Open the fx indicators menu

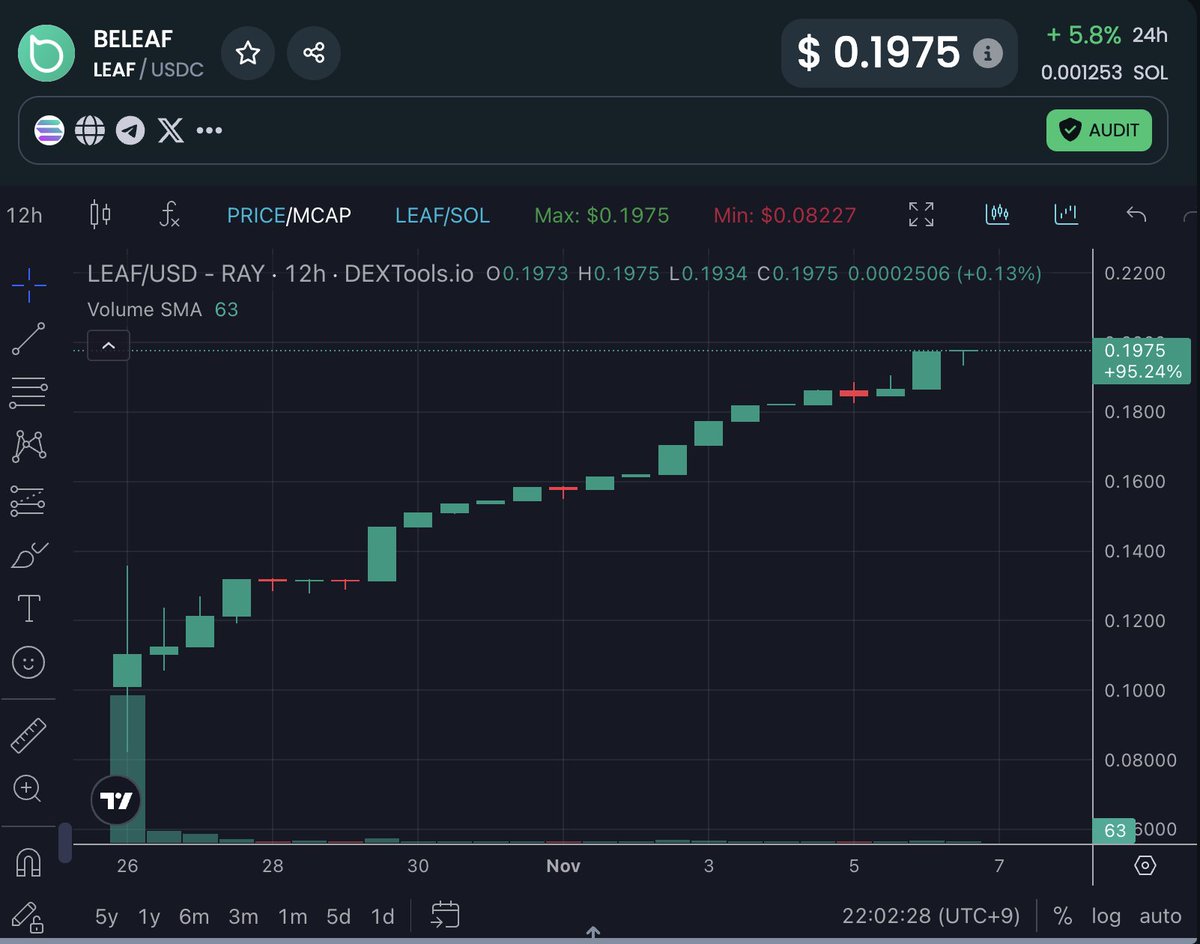tap(171, 214)
